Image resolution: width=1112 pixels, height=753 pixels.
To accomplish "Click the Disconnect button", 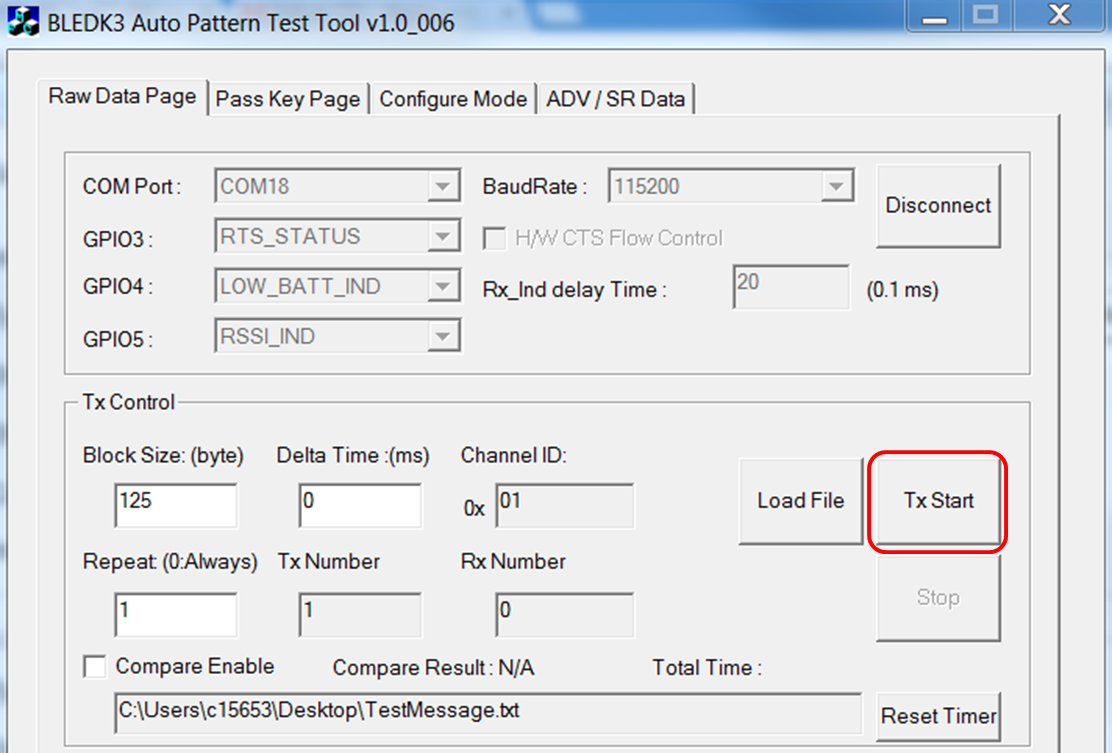I will [x=938, y=206].
